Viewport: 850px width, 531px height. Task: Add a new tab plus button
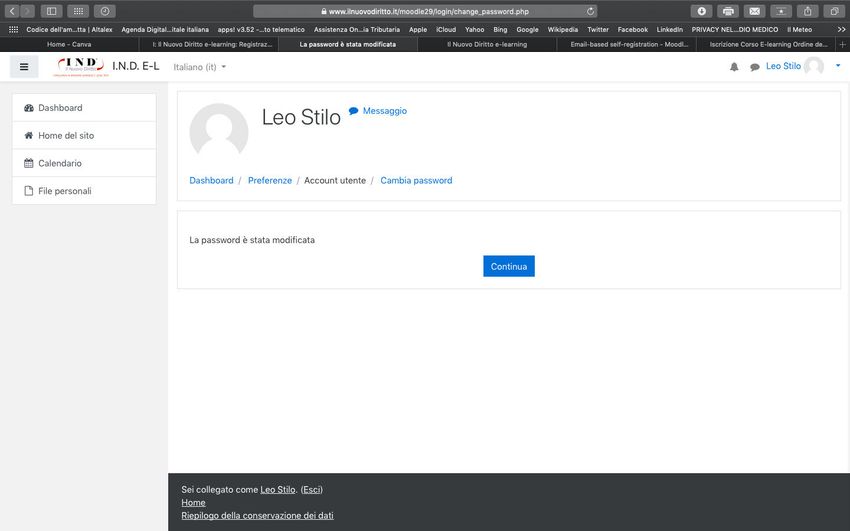click(x=842, y=44)
